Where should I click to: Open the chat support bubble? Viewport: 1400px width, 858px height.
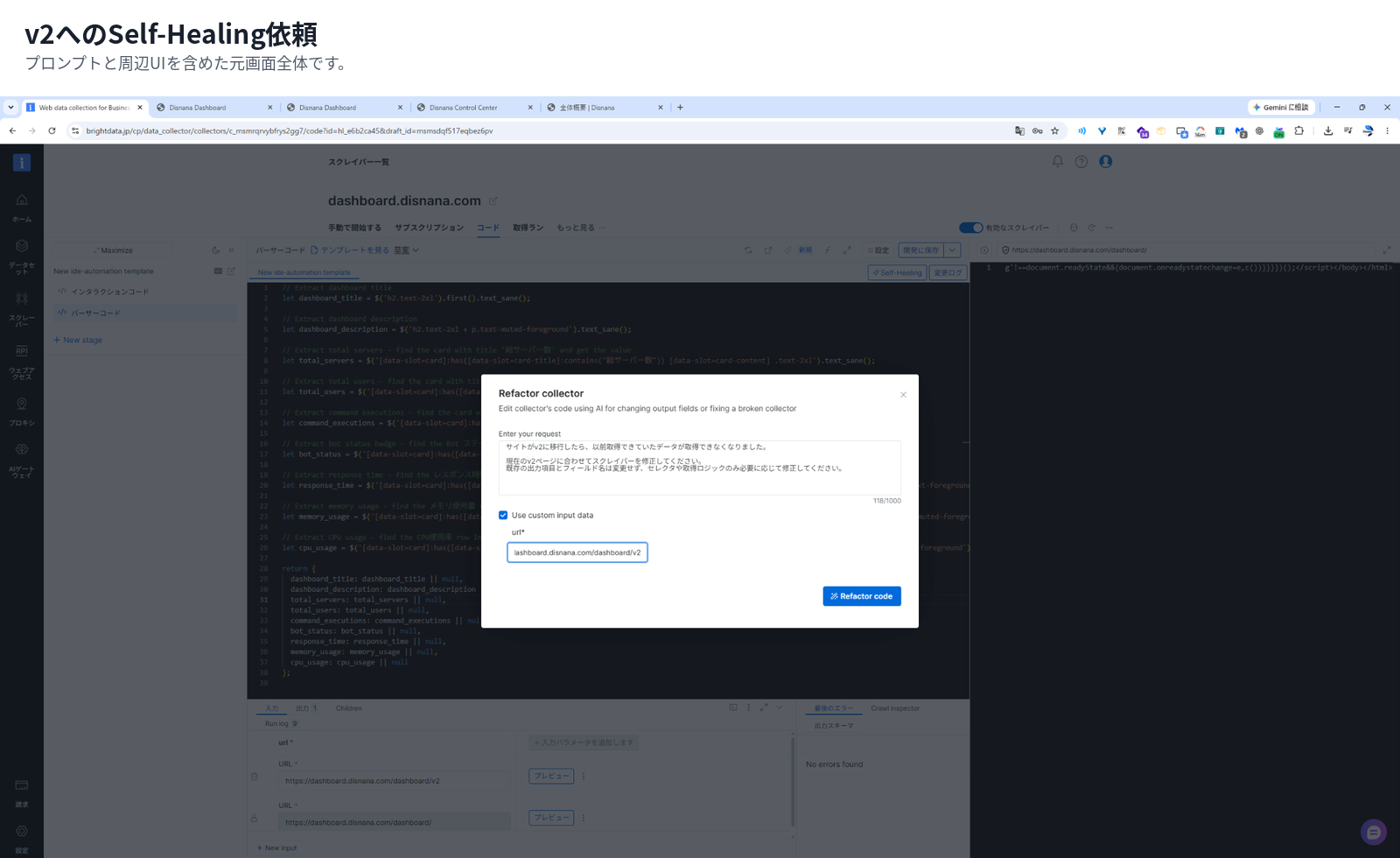point(1374,833)
